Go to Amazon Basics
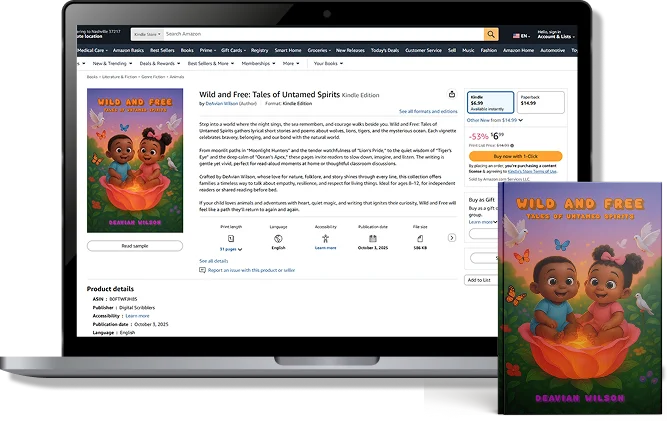 click(x=128, y=50)
